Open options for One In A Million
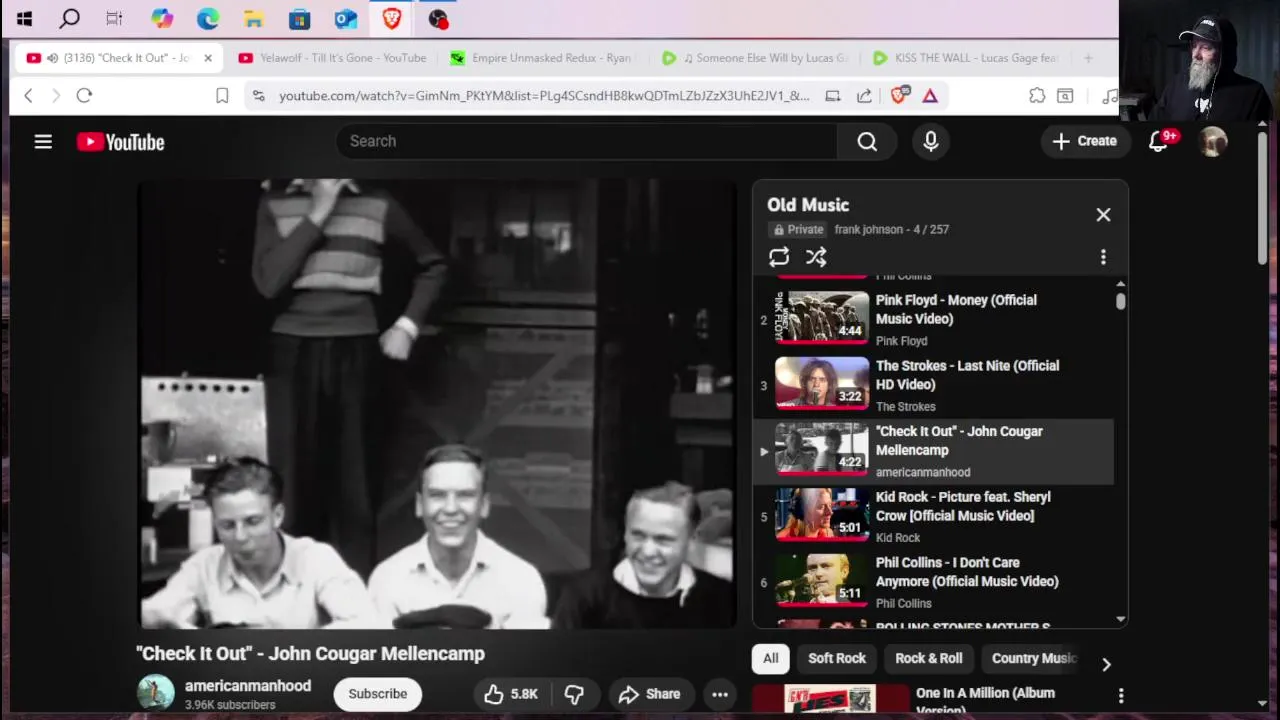The image size is (1280, 720). click(x=1121, y=695)
